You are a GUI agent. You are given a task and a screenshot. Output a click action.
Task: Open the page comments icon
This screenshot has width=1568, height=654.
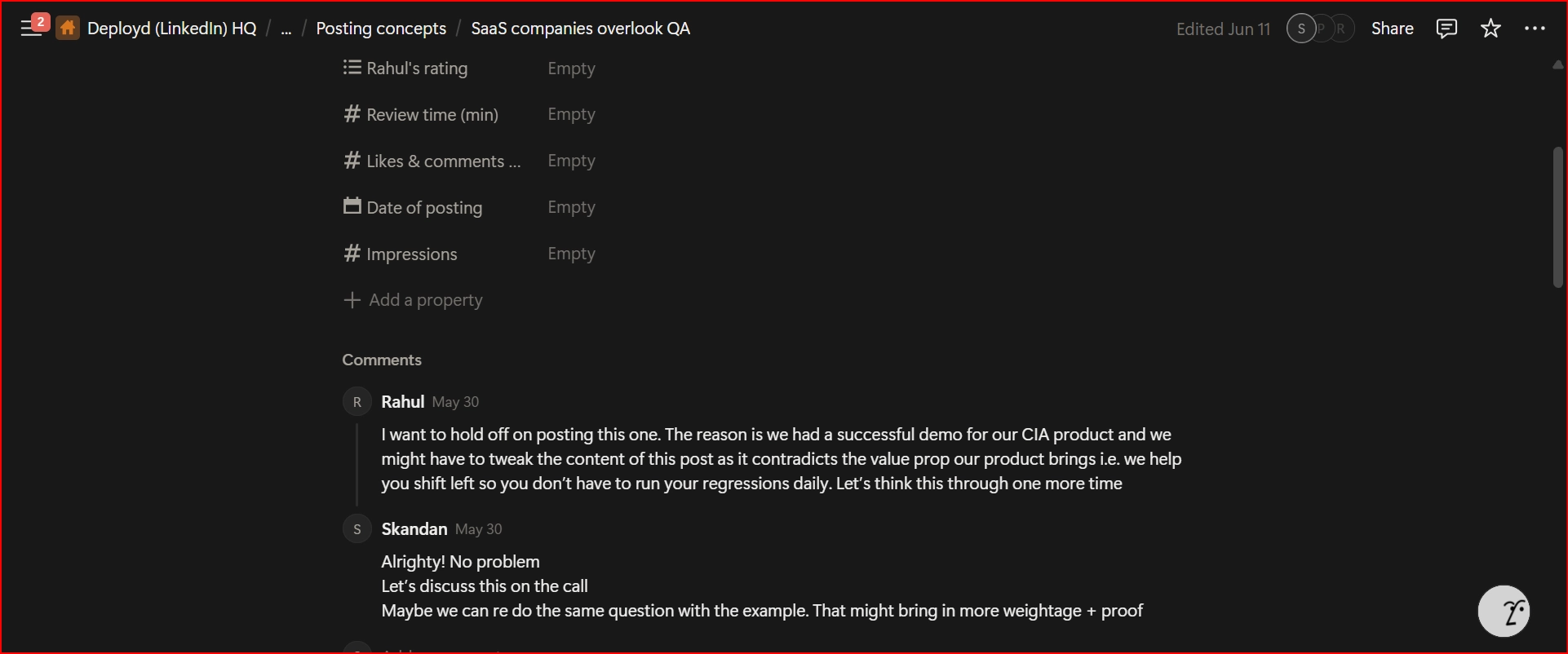point(1446,29)
